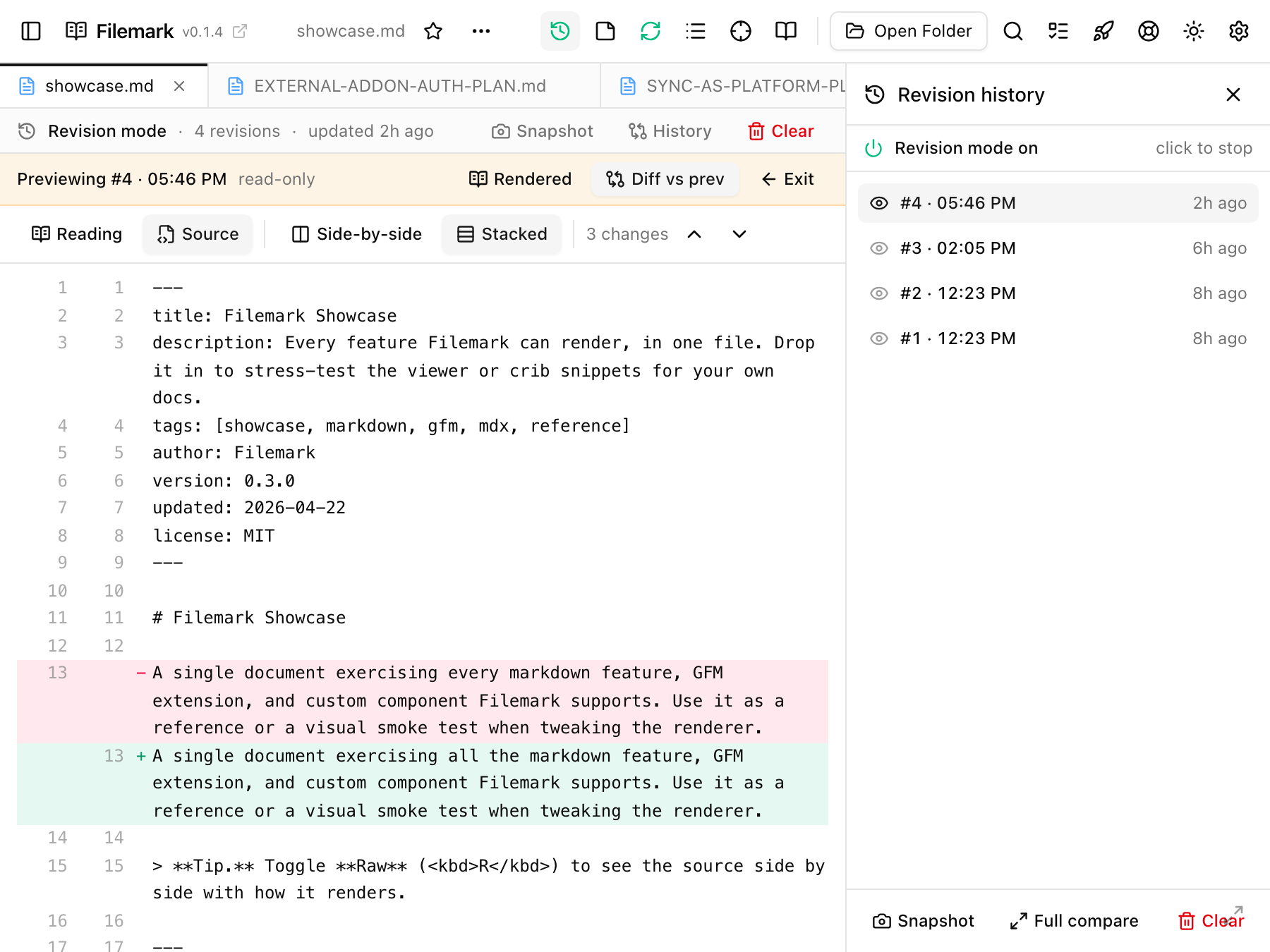The height and width of the screenshot is (952, 1270).
Task: Click the '3 changes' counter
Action: 627,234
